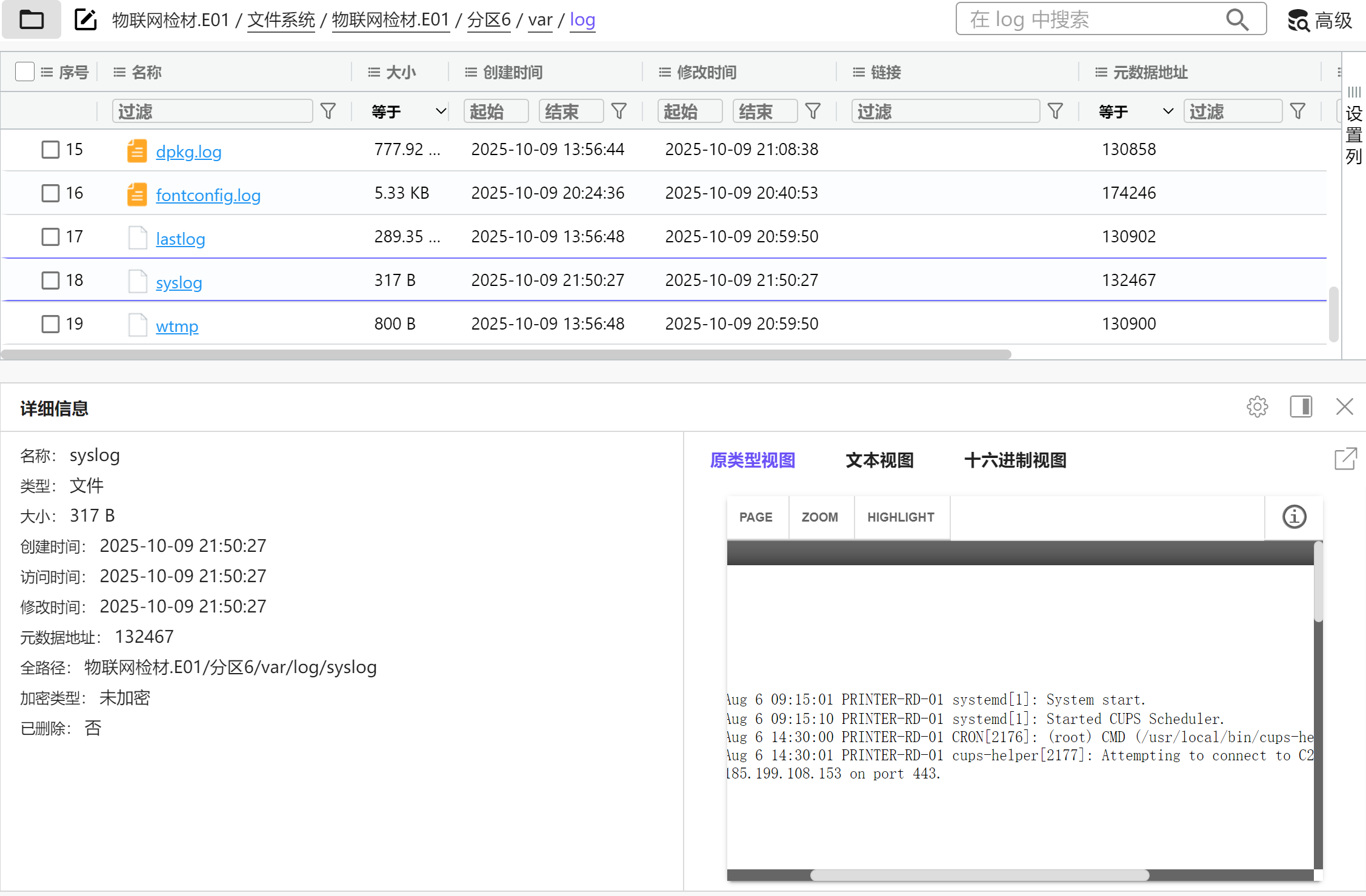Click the edit path pencil icon
Screen dimensions: 1366x896
coord(85,20)
